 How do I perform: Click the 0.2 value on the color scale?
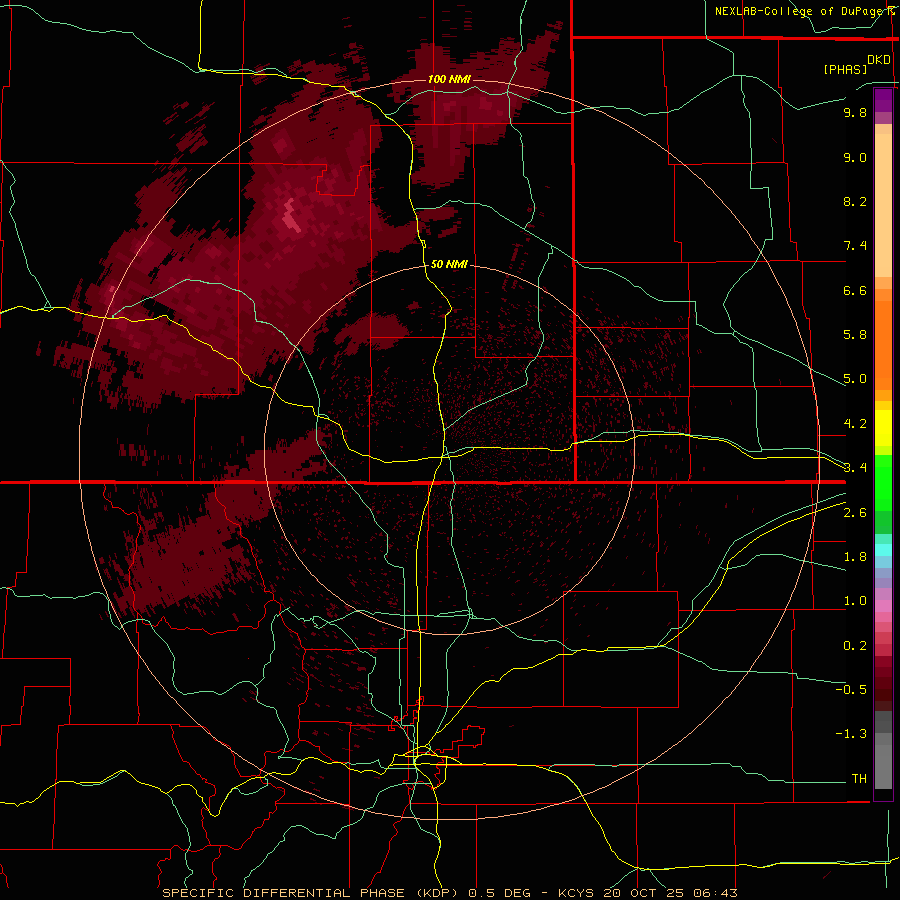pyautogui.click(x=855, y=646)
